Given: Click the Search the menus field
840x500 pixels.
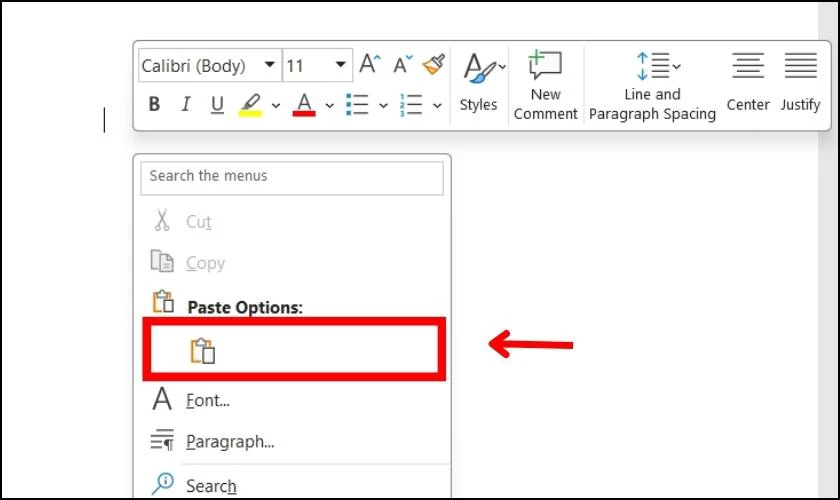Looking at the screenshot, I should tap(292, 178).
